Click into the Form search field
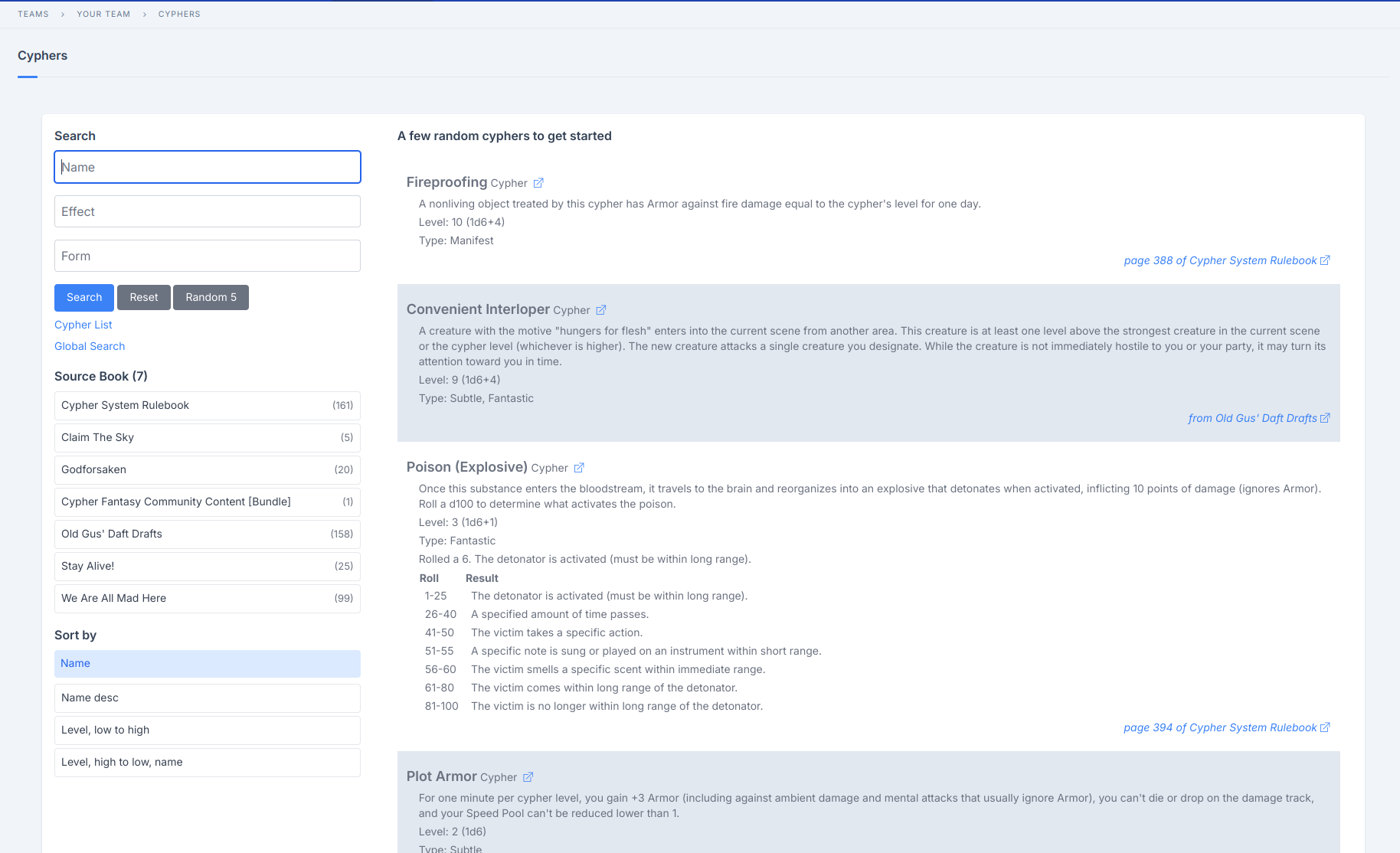Screen dimensions: 1400x853 click(207, 256)
